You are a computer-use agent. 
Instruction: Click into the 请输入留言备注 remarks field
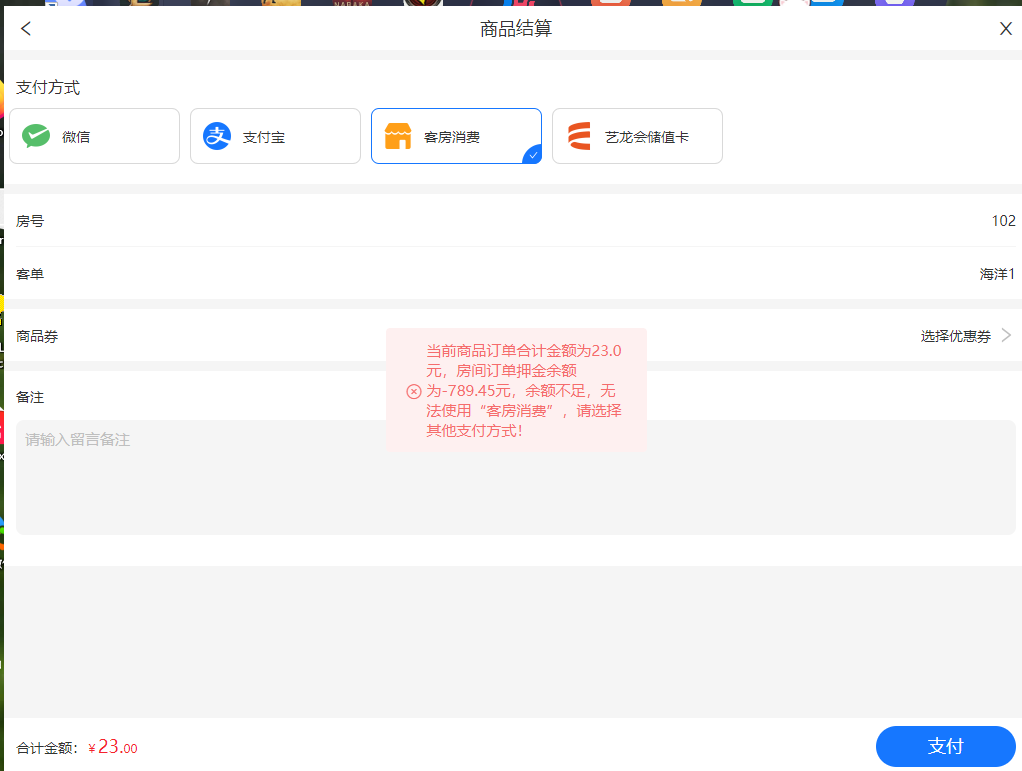click(516, 478)
